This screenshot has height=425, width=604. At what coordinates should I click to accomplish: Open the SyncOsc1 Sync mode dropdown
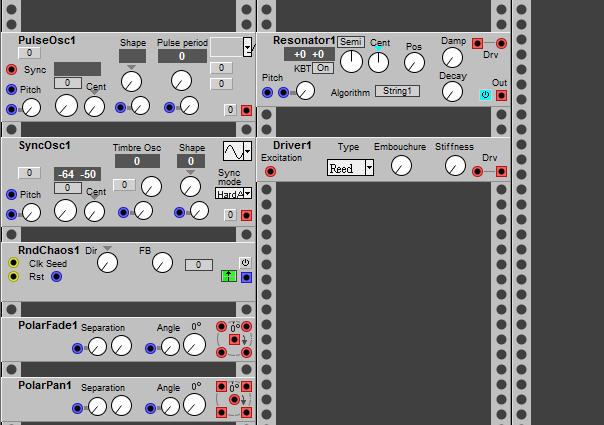point(233,193)
